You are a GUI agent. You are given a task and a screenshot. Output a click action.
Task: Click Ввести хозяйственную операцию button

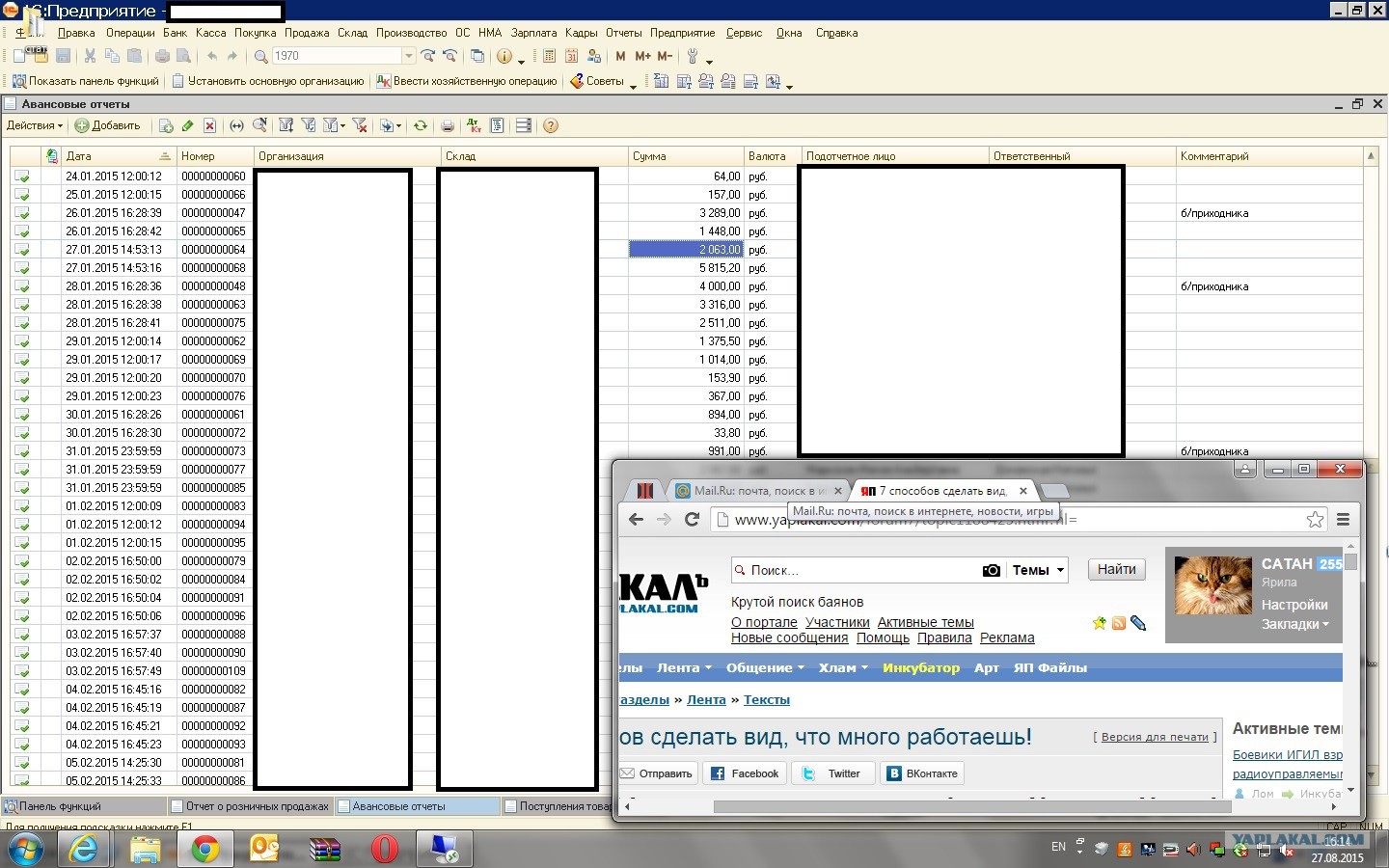467,81
